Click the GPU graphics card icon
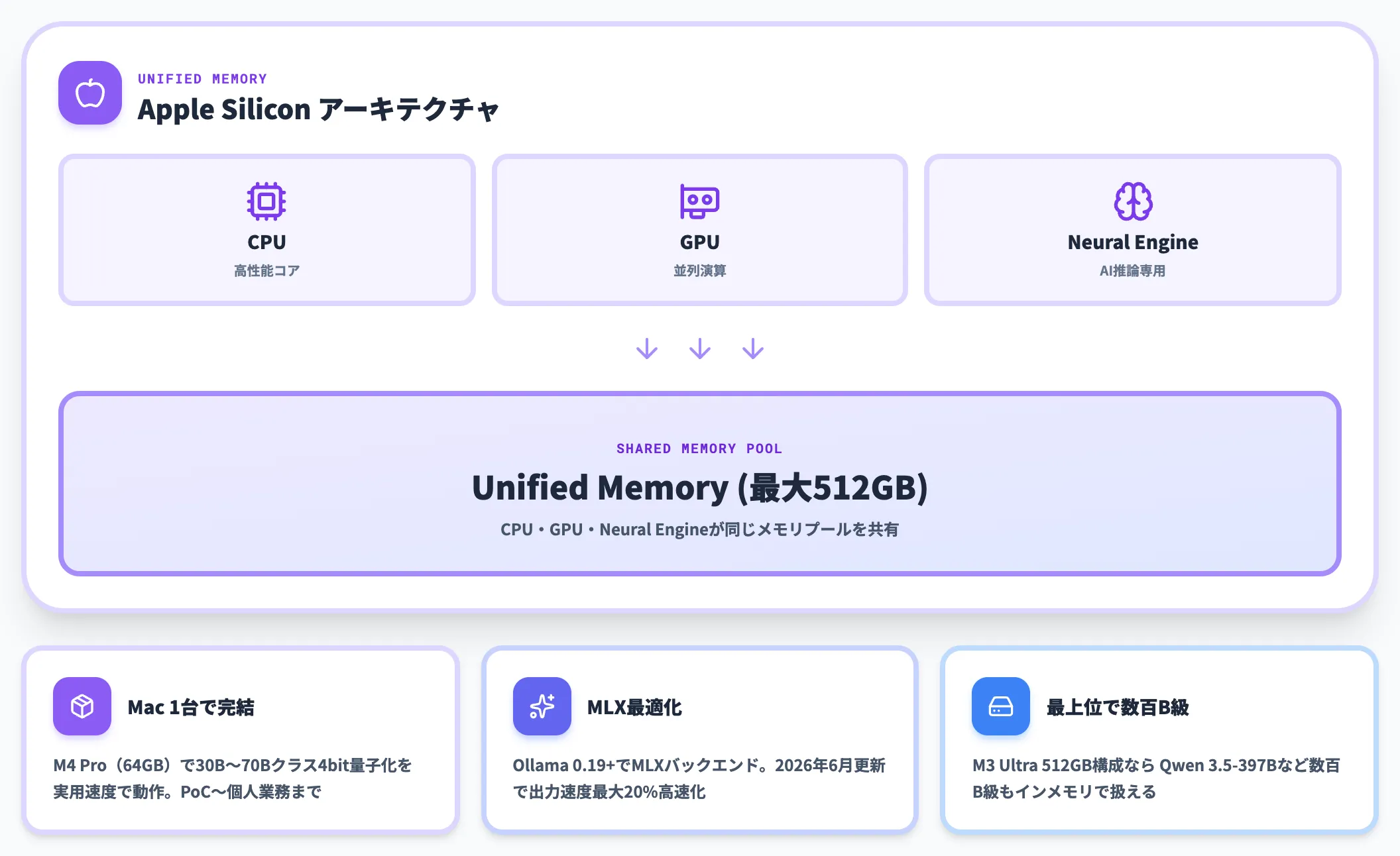This screenshot has width=1400, height=856. (x=699, y=201)
